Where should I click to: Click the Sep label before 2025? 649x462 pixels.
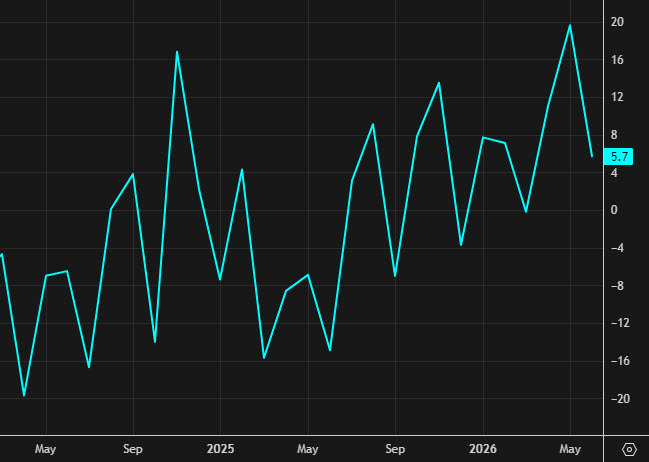(x=133, y=449)
